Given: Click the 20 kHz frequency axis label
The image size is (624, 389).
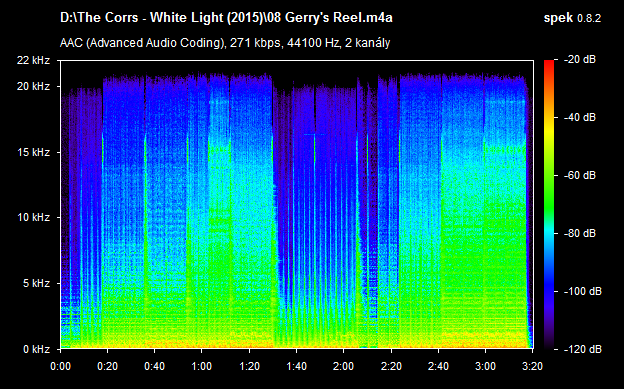Looking at the screenshot, I should tap(33, 86).
